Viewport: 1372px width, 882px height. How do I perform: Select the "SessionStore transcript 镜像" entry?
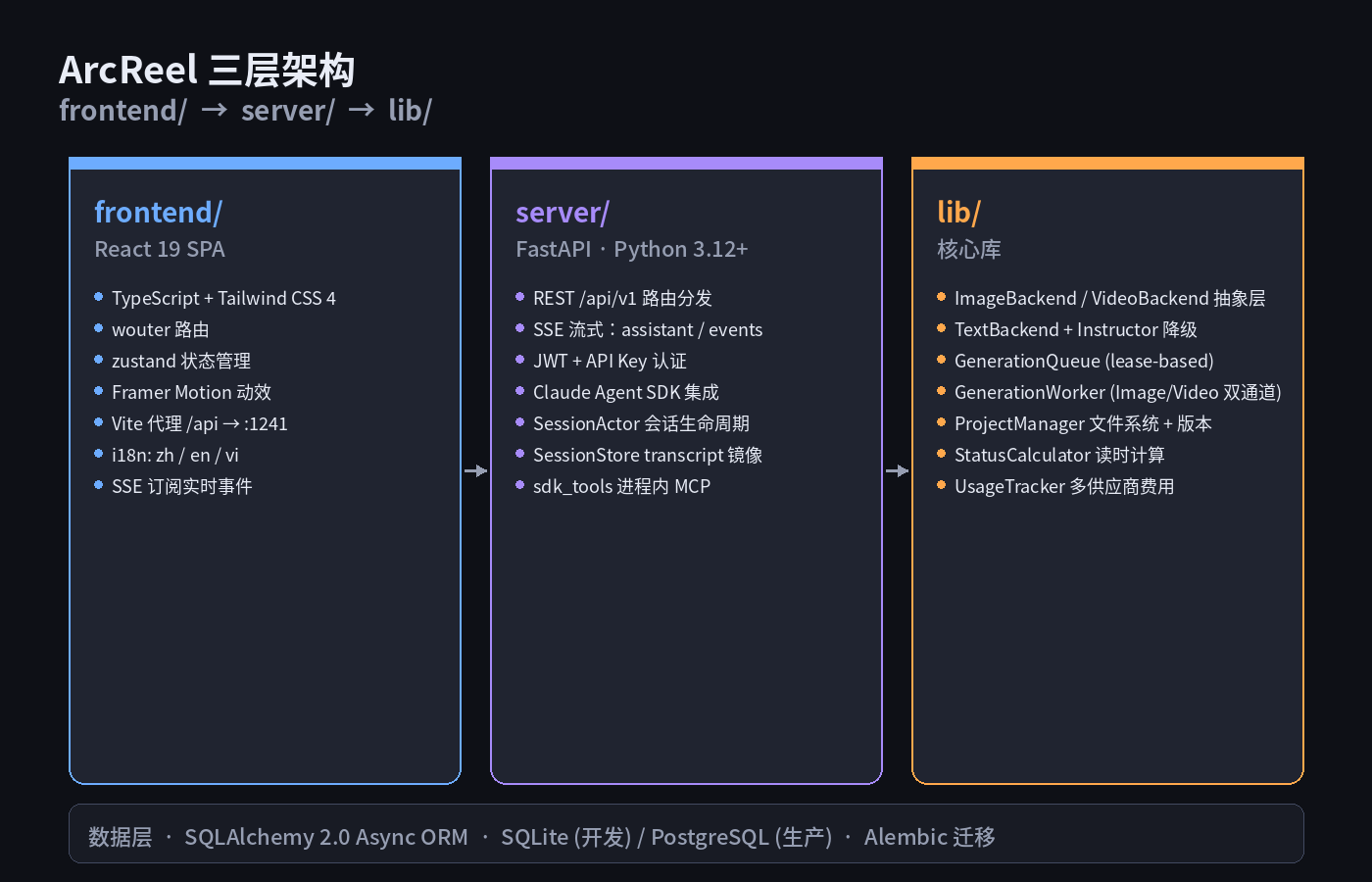coord(648,455)
